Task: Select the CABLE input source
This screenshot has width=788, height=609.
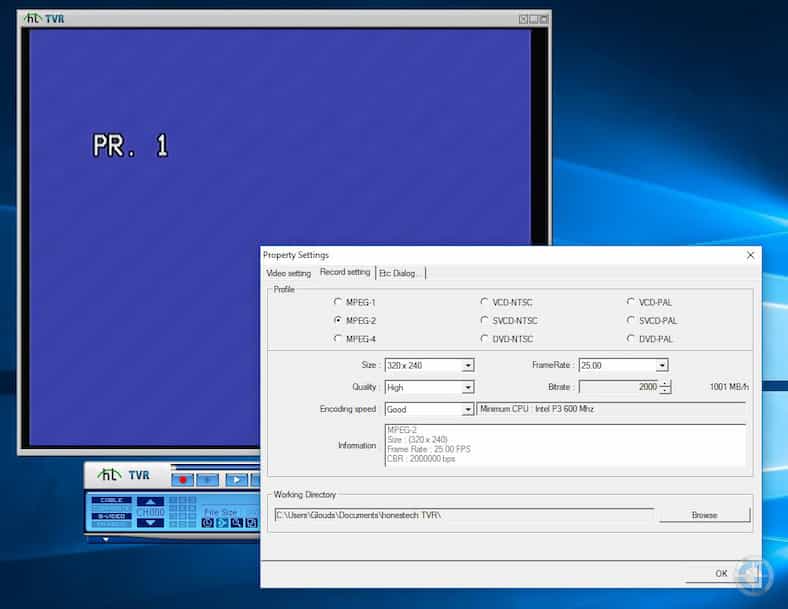Action: pos(110,500)
